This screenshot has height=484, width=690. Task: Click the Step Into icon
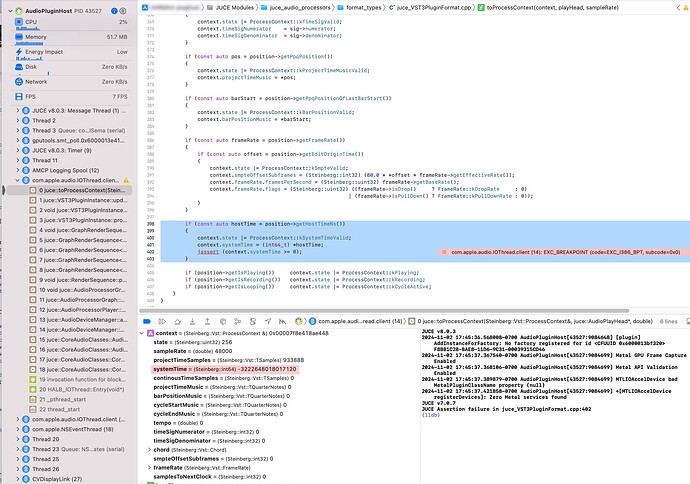tap(192, 321)
